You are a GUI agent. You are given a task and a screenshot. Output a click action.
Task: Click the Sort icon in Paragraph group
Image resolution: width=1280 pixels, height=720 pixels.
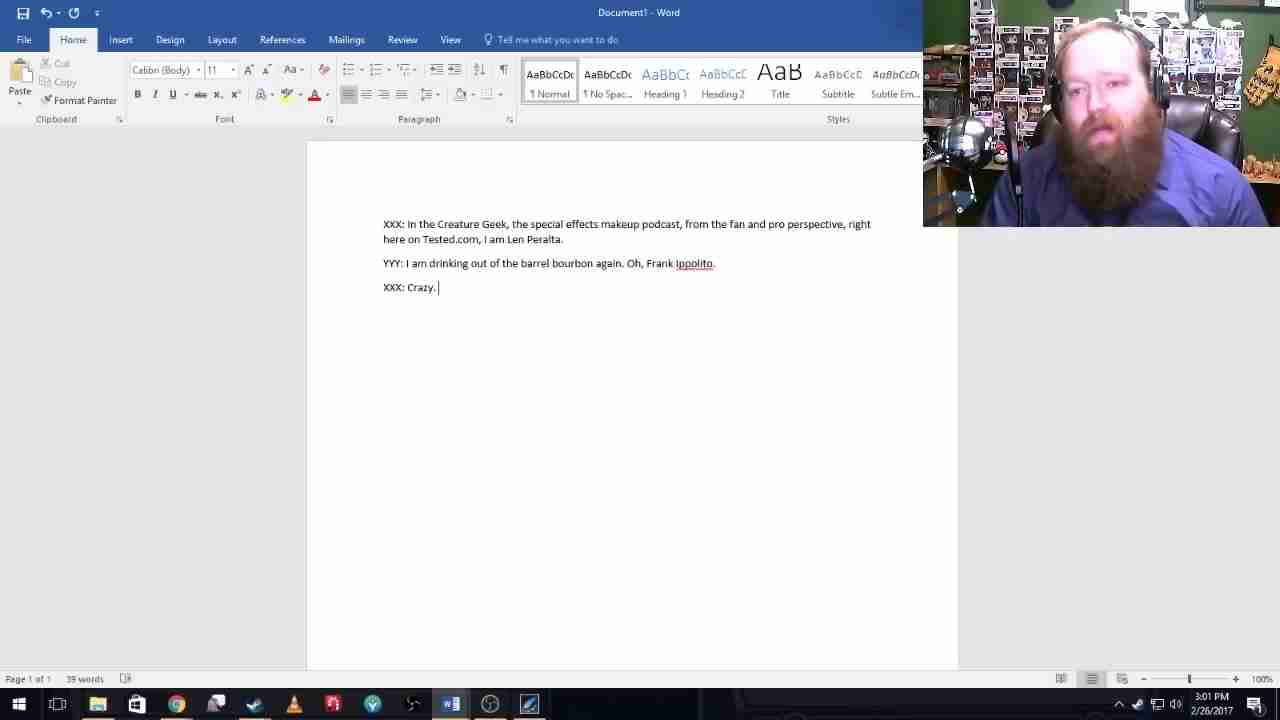pos(479,69)
